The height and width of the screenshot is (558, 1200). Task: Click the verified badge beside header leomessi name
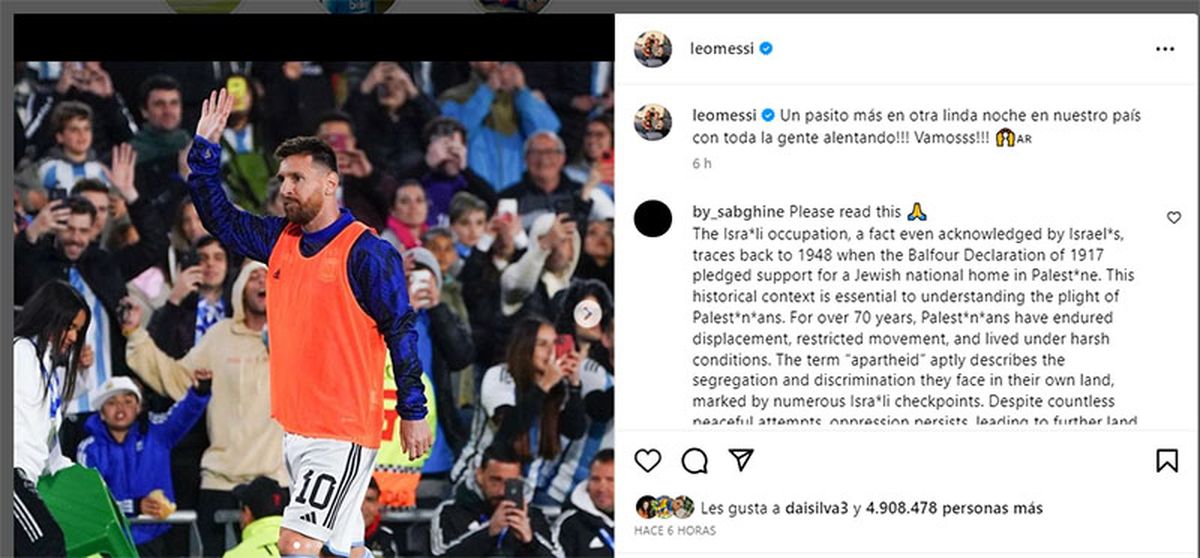point(766,48)
